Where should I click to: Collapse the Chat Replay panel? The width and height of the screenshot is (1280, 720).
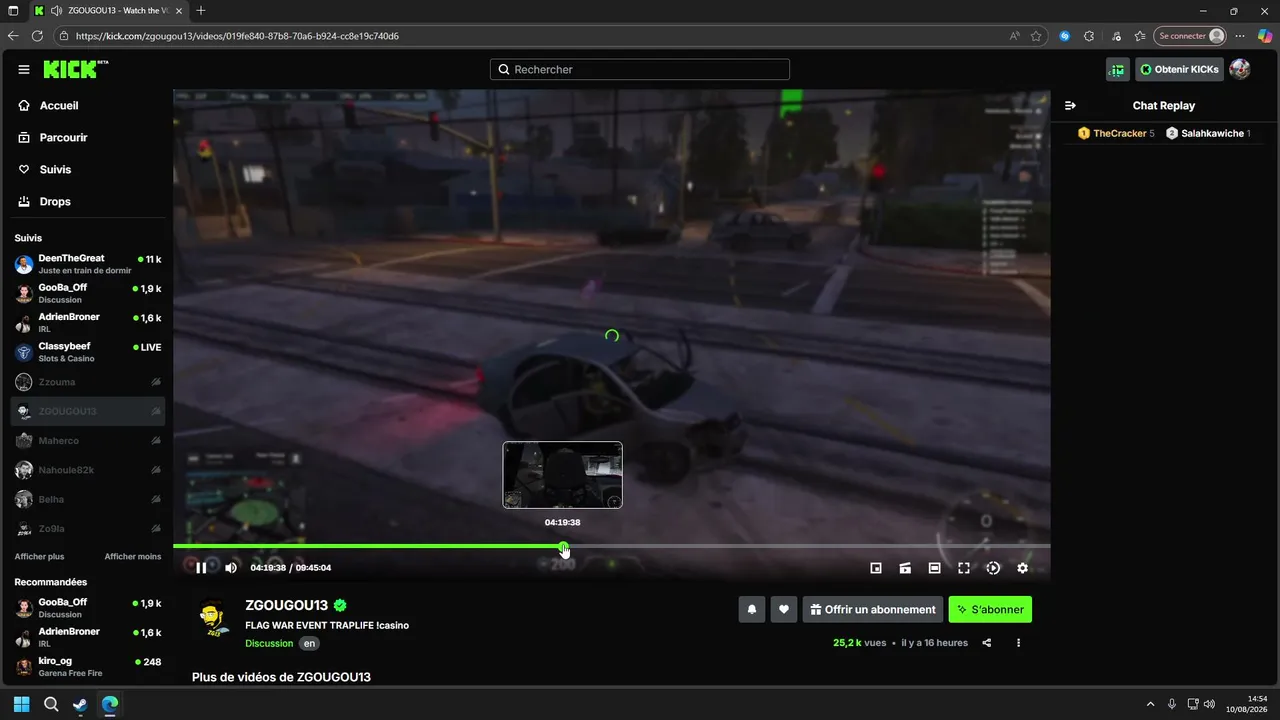pos(1070,105)
